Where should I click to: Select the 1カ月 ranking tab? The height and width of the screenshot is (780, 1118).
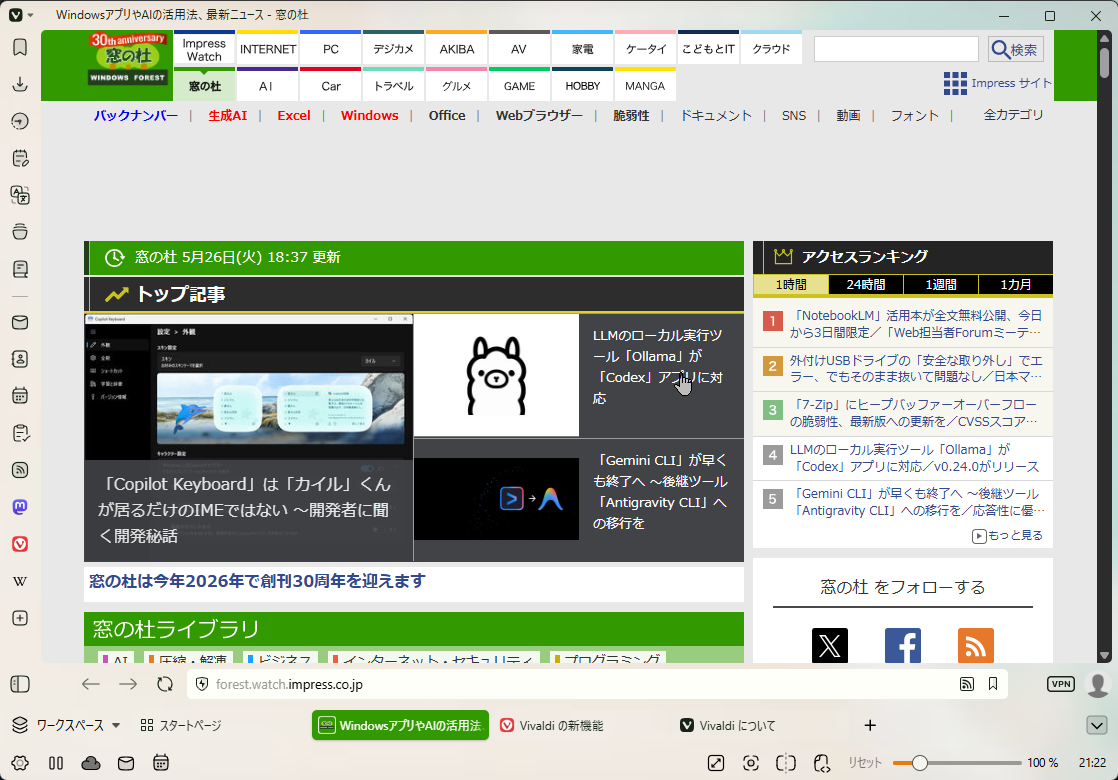coord(1015,284)
